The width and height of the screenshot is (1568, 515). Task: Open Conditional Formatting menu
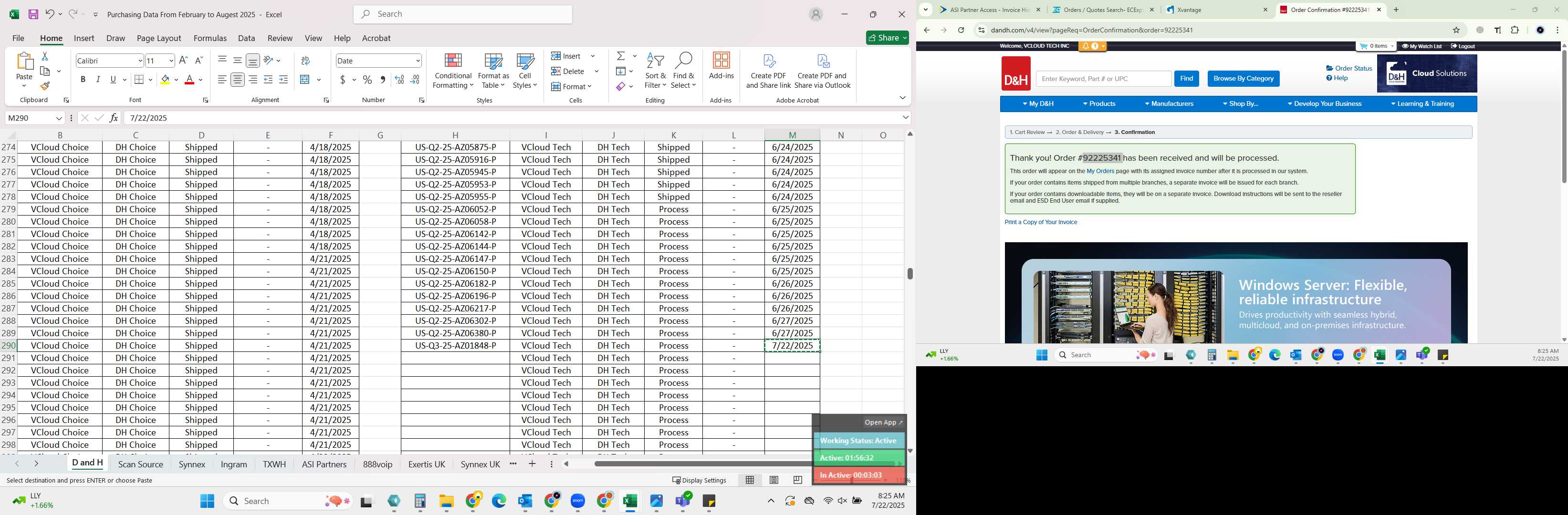click(453, 71)
